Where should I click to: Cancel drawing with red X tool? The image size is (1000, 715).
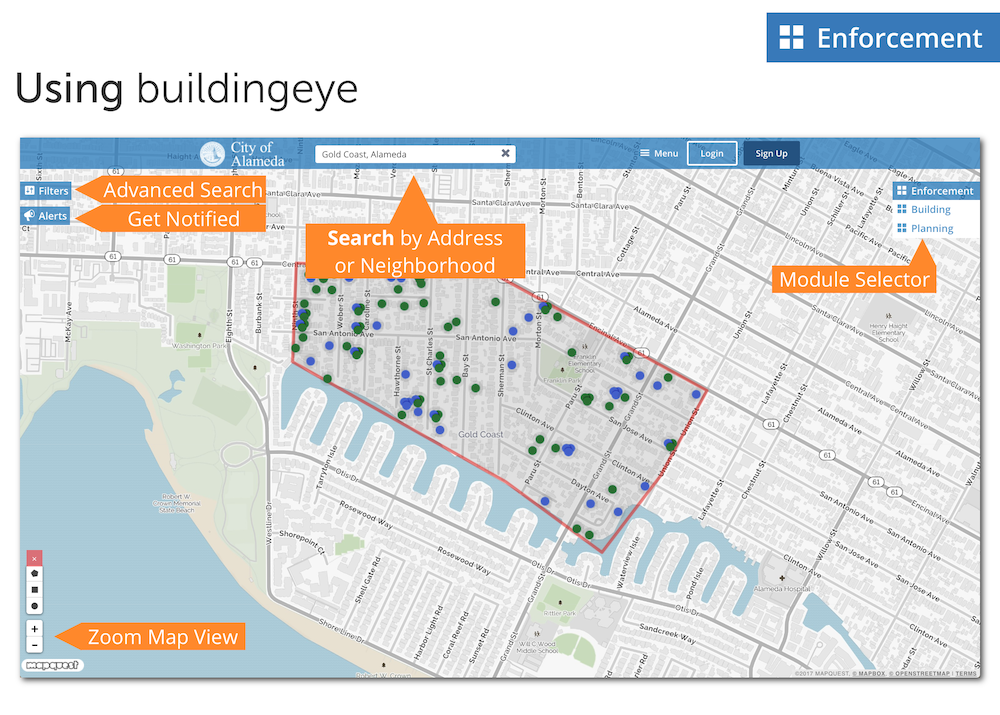point(34,558)
